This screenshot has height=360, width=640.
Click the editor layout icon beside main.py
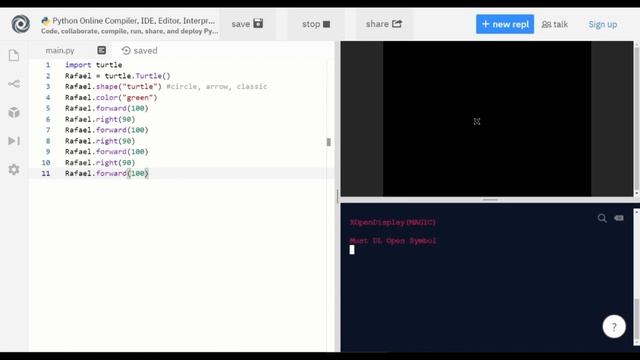tap(102, 50)
